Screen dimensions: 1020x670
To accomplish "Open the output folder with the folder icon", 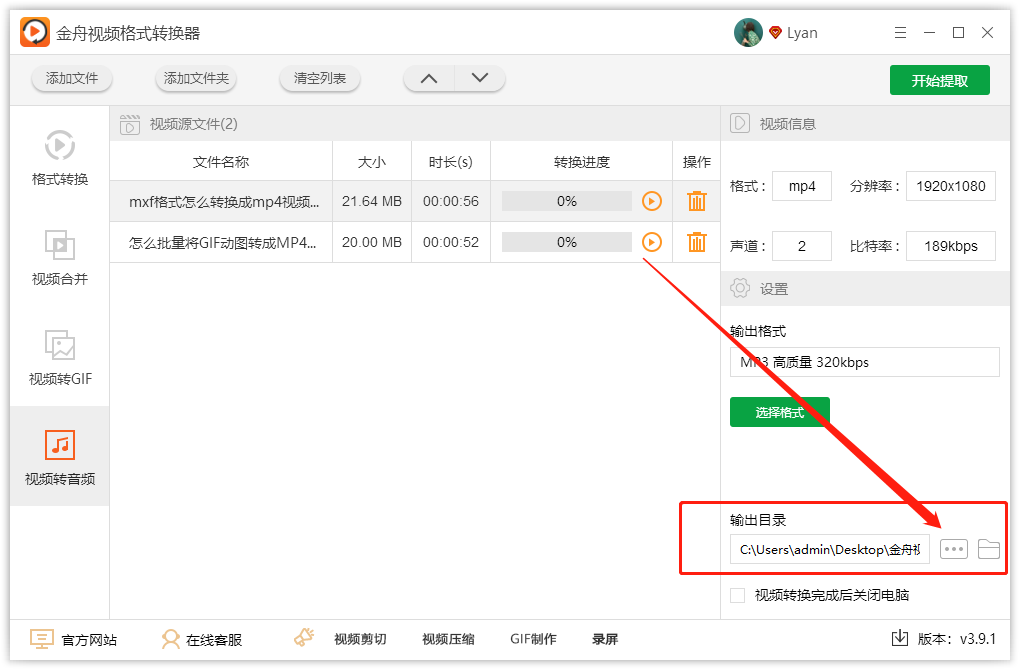I will click(x=988, y=549).
